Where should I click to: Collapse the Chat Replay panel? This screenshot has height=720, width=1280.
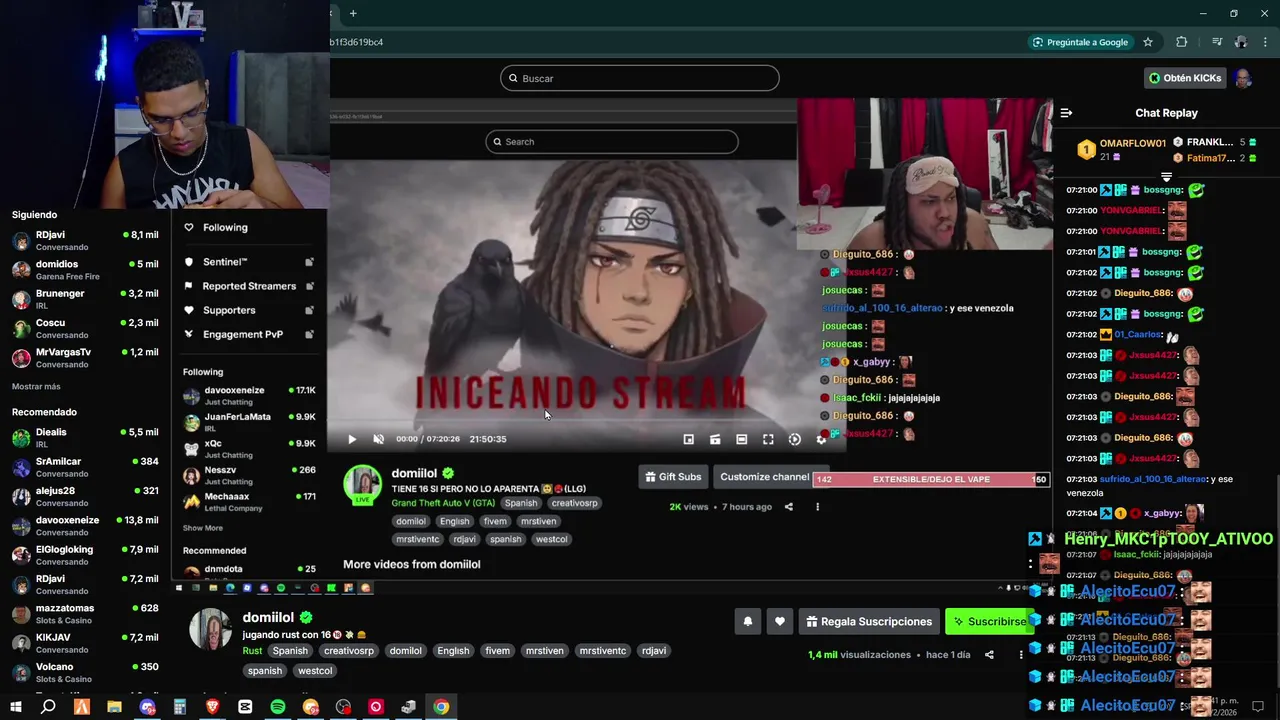click(1066, 113)
